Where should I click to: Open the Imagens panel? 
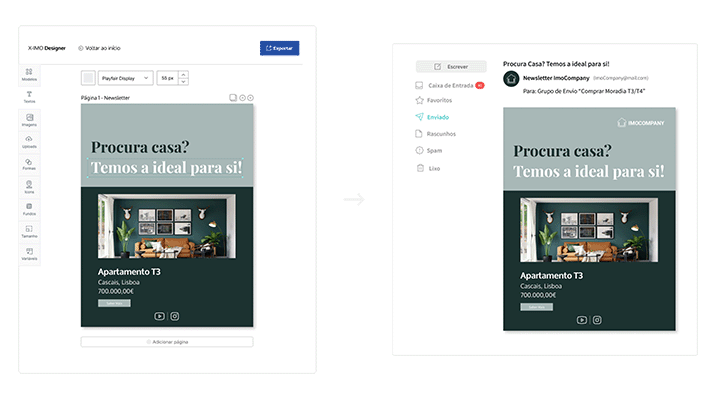click(x=29, y=120)
